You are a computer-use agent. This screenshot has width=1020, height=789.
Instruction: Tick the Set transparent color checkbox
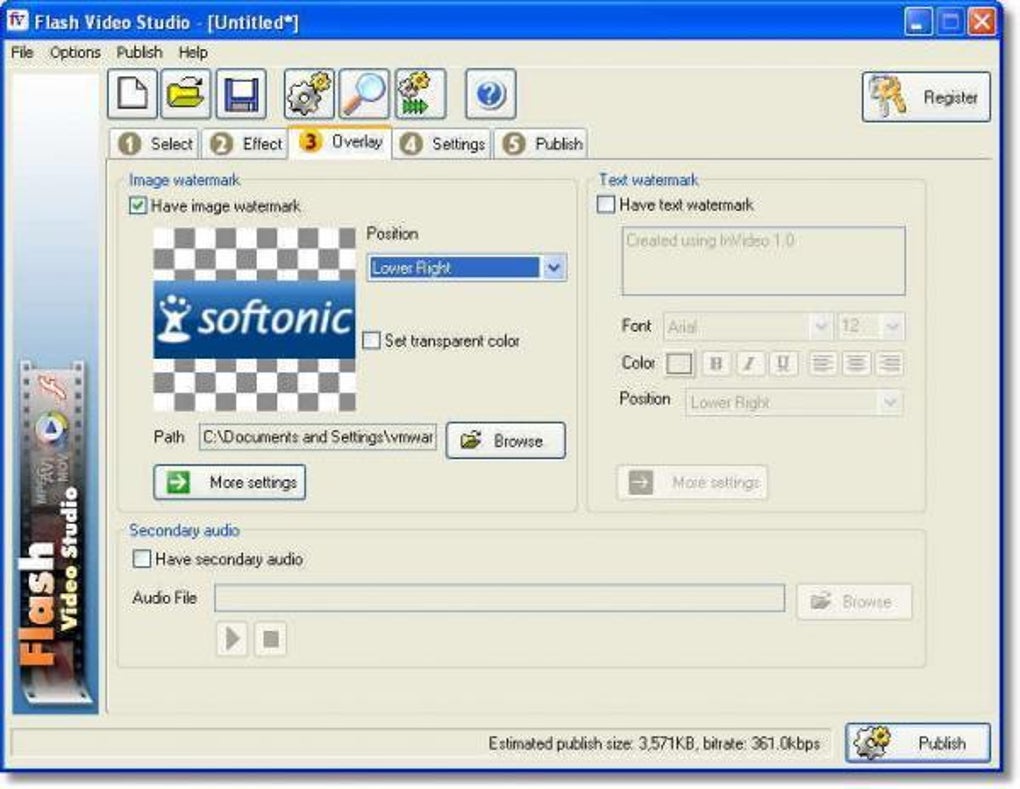pyautogui.click(x=371, y=340)
